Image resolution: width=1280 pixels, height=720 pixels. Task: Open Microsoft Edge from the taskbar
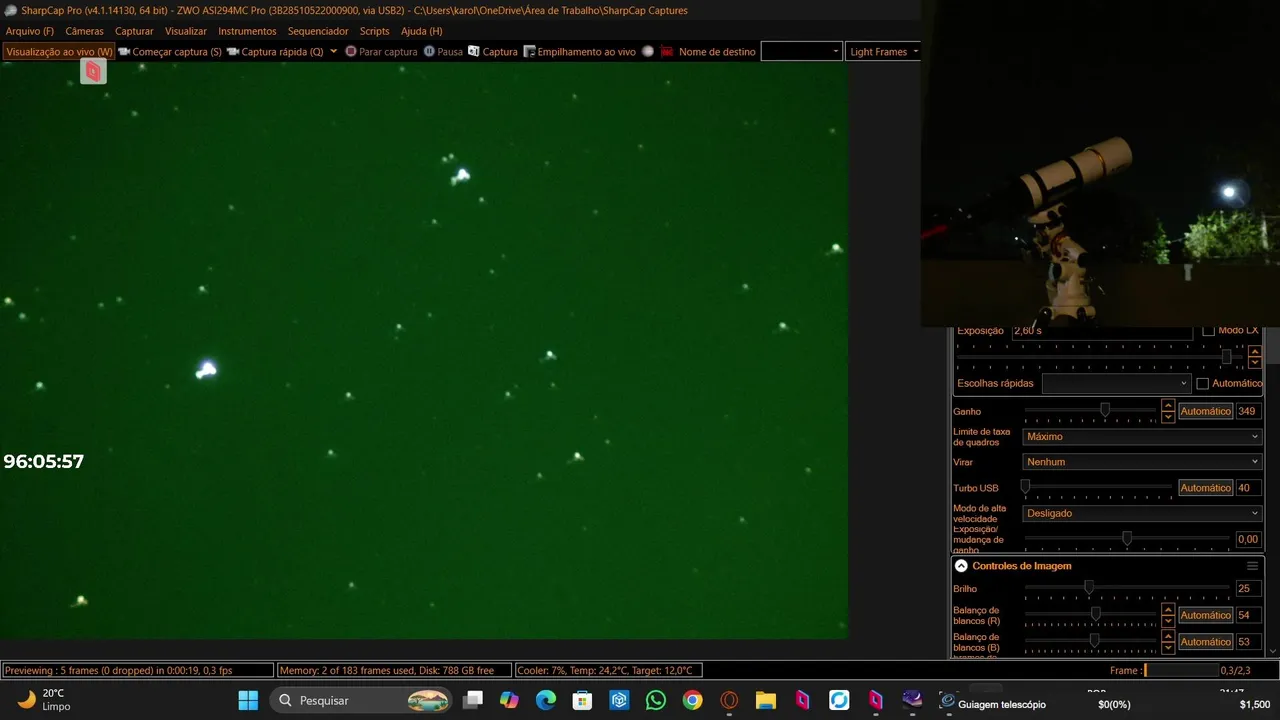point(546,700)
